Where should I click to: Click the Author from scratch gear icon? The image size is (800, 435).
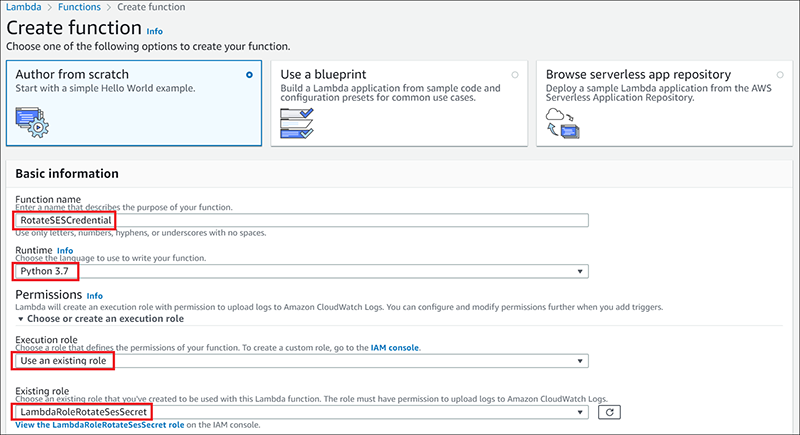[32, 122]
